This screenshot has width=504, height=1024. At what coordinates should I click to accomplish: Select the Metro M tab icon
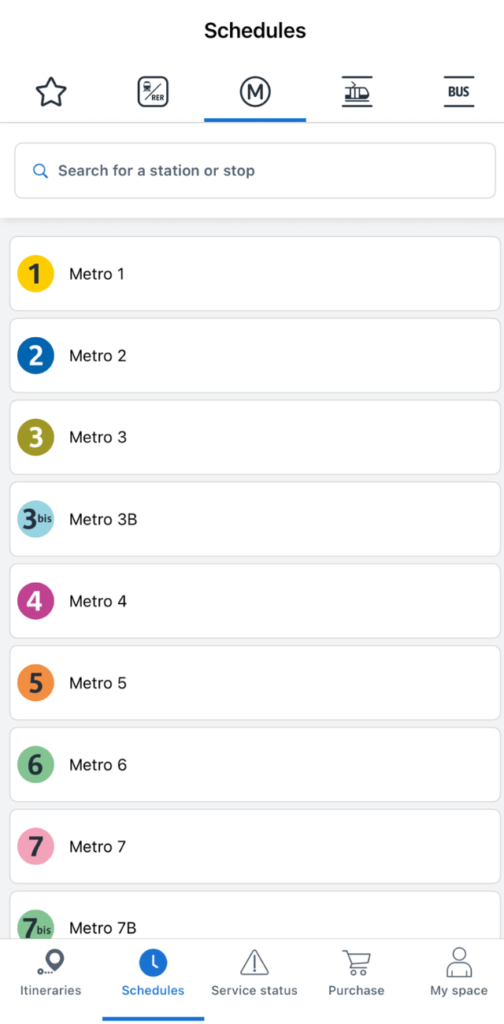pyautogui.click(x=255, y=92)
